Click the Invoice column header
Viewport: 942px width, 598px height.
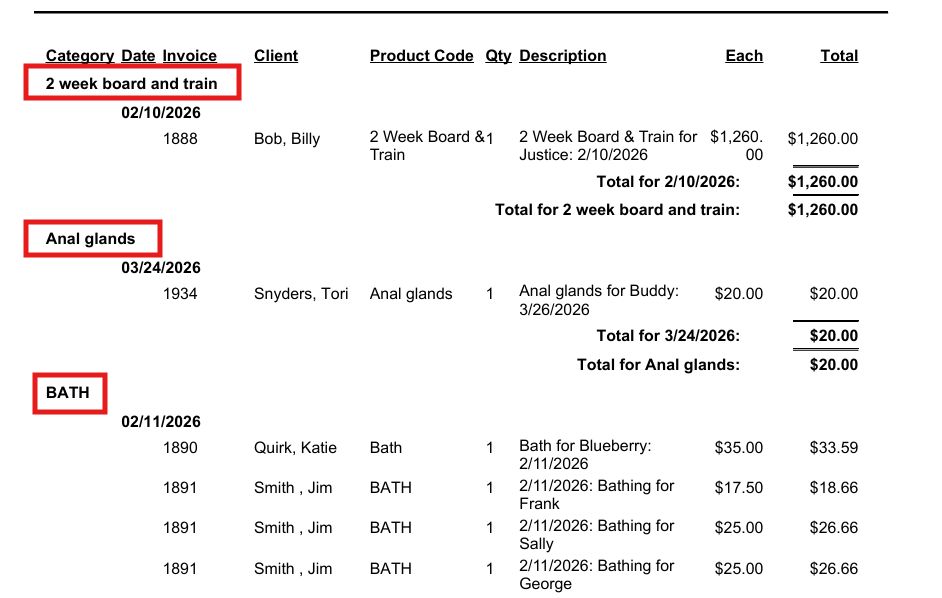[190, 56]
